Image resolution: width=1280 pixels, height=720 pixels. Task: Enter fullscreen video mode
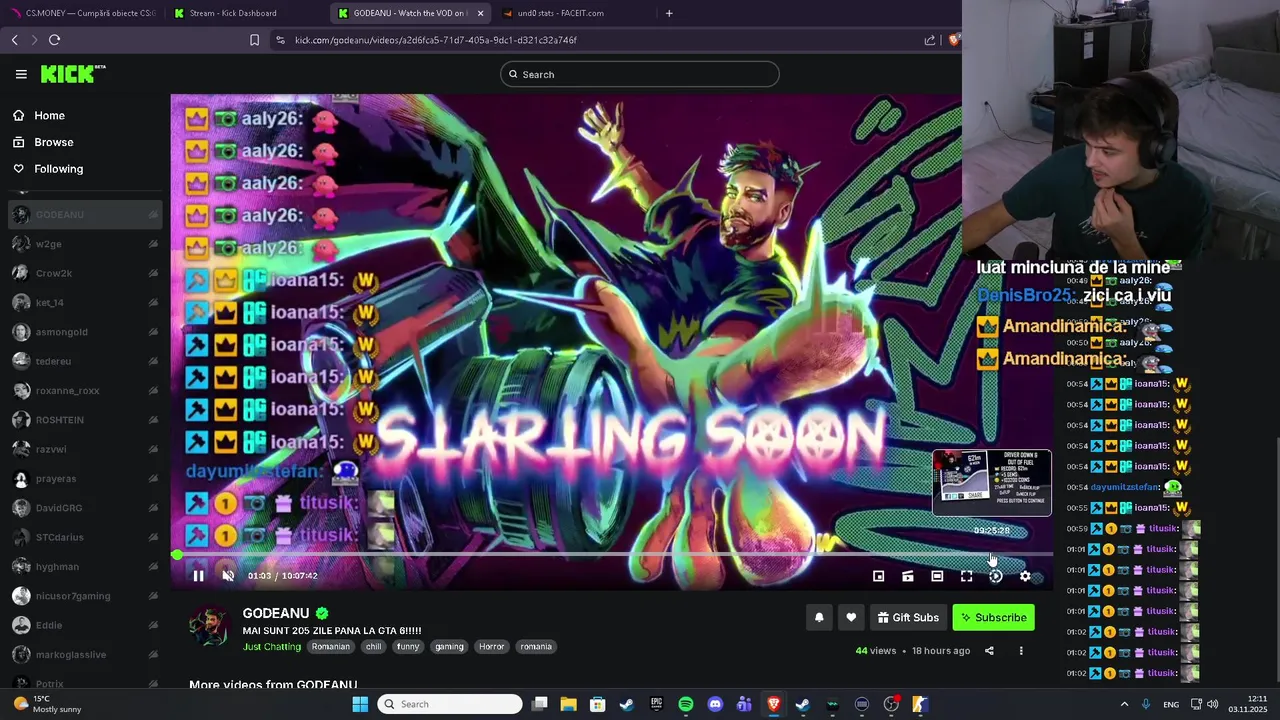966,576
